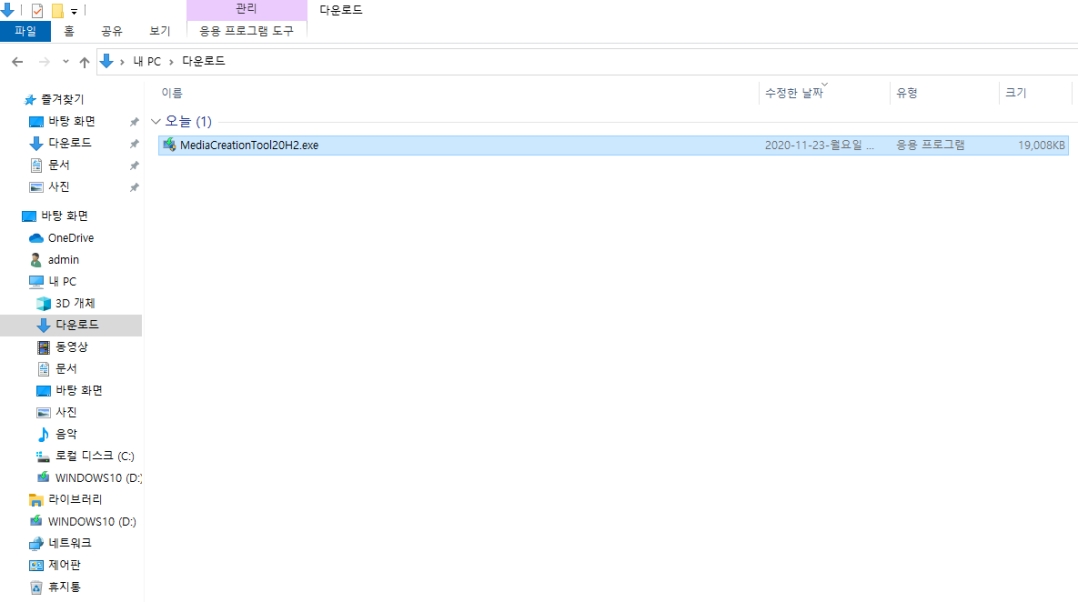This screenshot has width=1078, height=602.
Task: Expand the chevron after 내 PC in the address bar
Action: click(x=171, y=62)
